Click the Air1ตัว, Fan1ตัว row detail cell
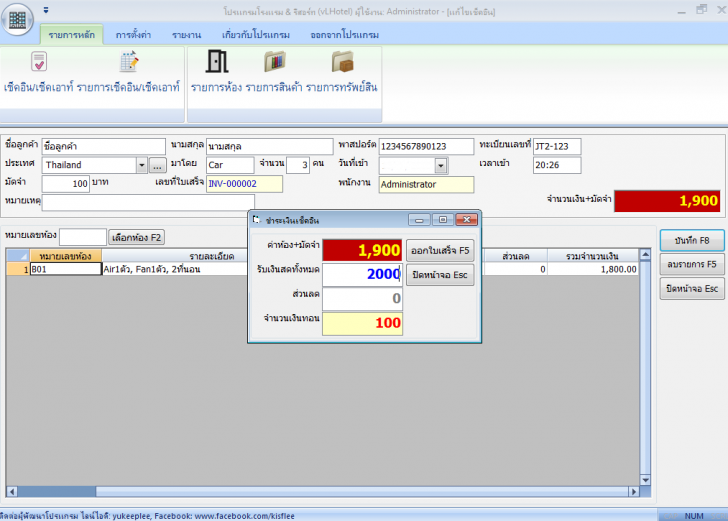Screen dimensions: 728x521 (175, 269)
